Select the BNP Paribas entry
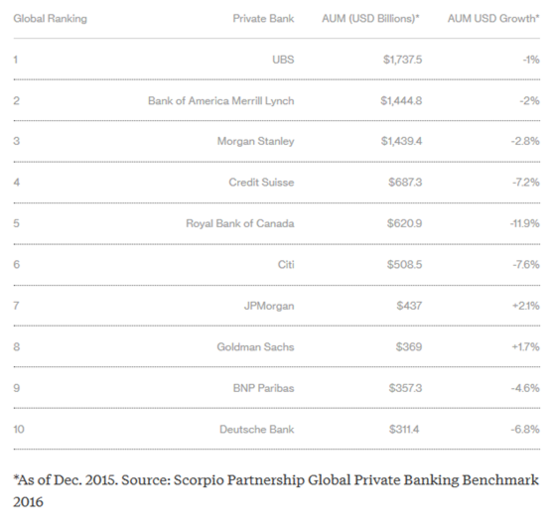Screen dimensions: 550x524 [x=263, y=388]
